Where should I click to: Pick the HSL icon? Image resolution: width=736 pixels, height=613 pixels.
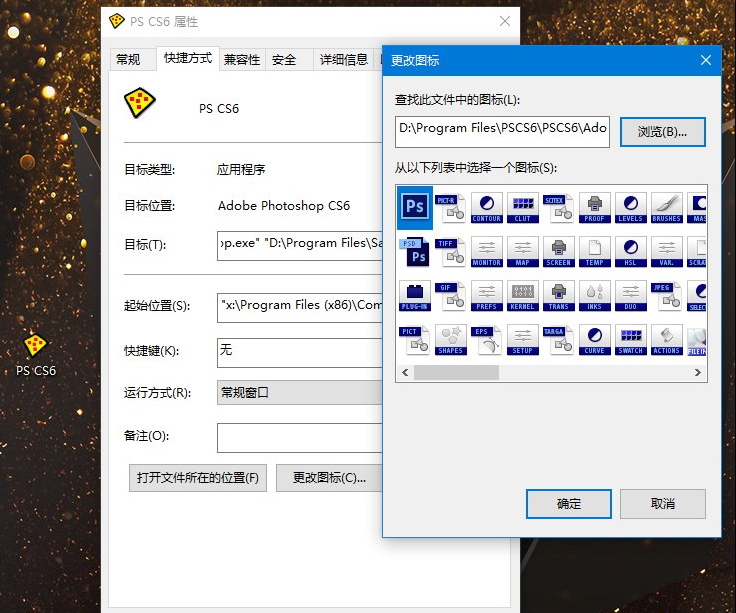(630, 251)
